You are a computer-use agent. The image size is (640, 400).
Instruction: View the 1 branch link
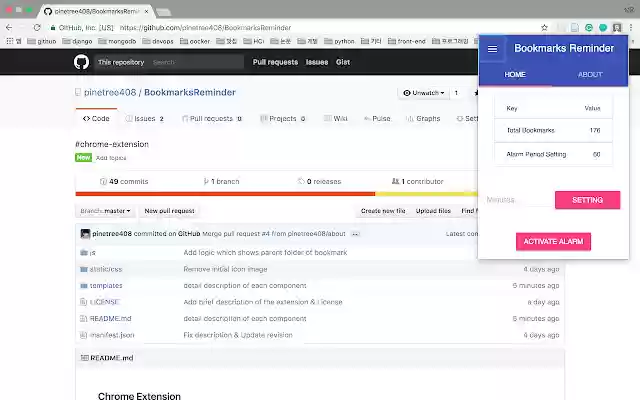(x=221, y=182)
